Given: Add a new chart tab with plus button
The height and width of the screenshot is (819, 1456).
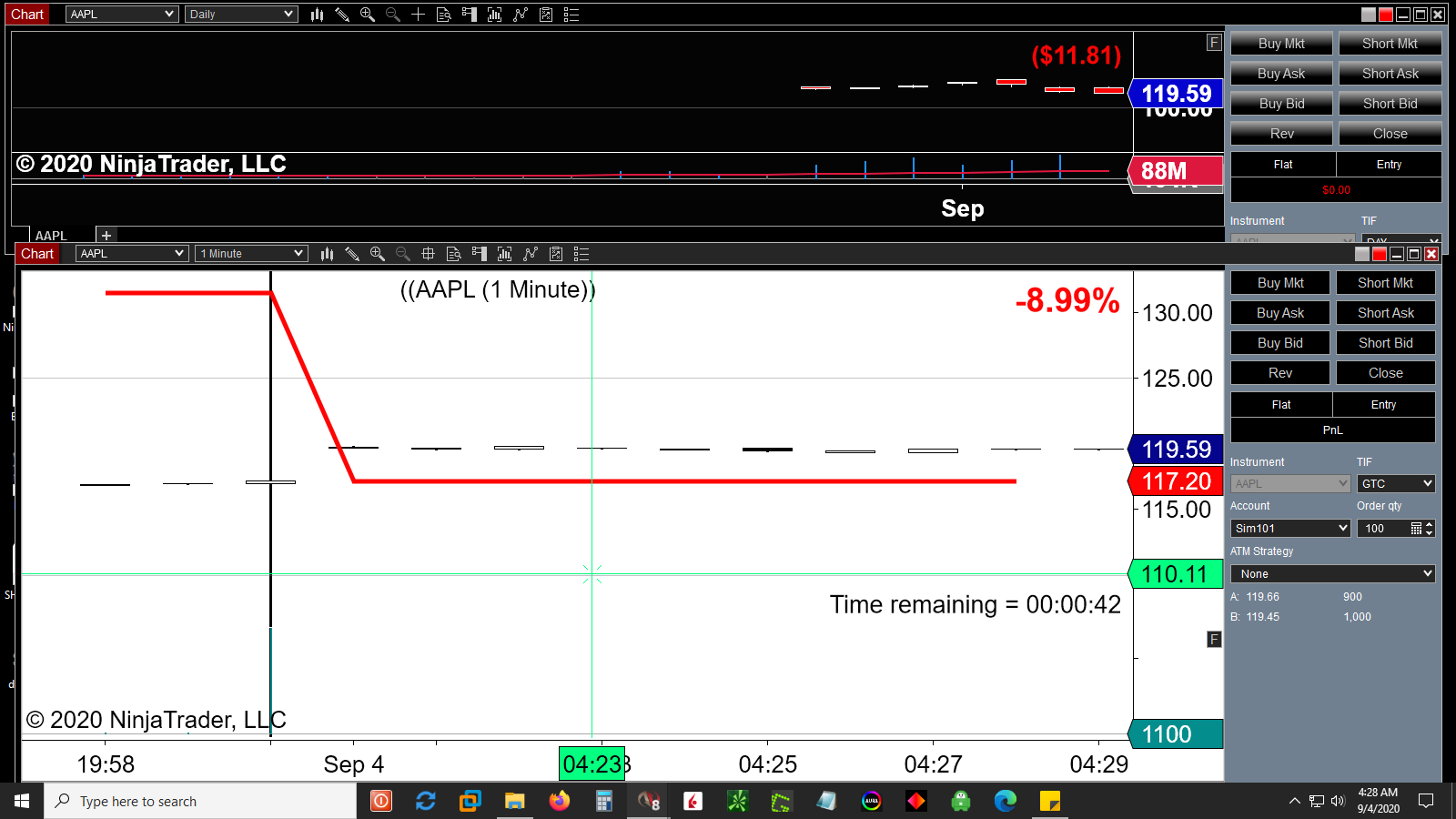Looking at the screenshot, I should [106, 236].
